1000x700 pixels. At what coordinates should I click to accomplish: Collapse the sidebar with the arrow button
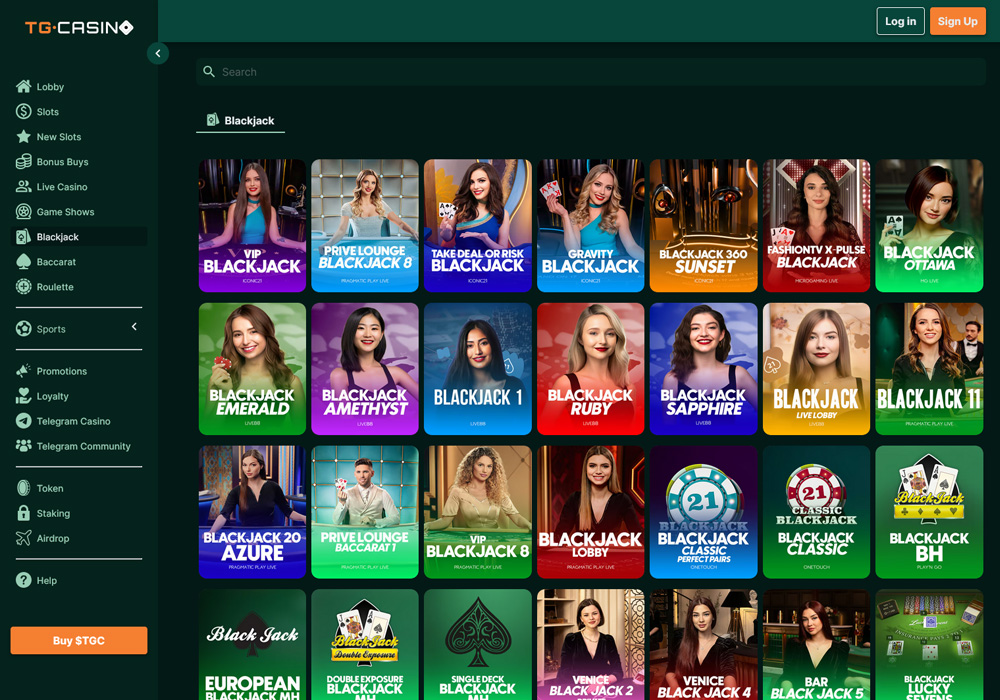click(158, 54)
